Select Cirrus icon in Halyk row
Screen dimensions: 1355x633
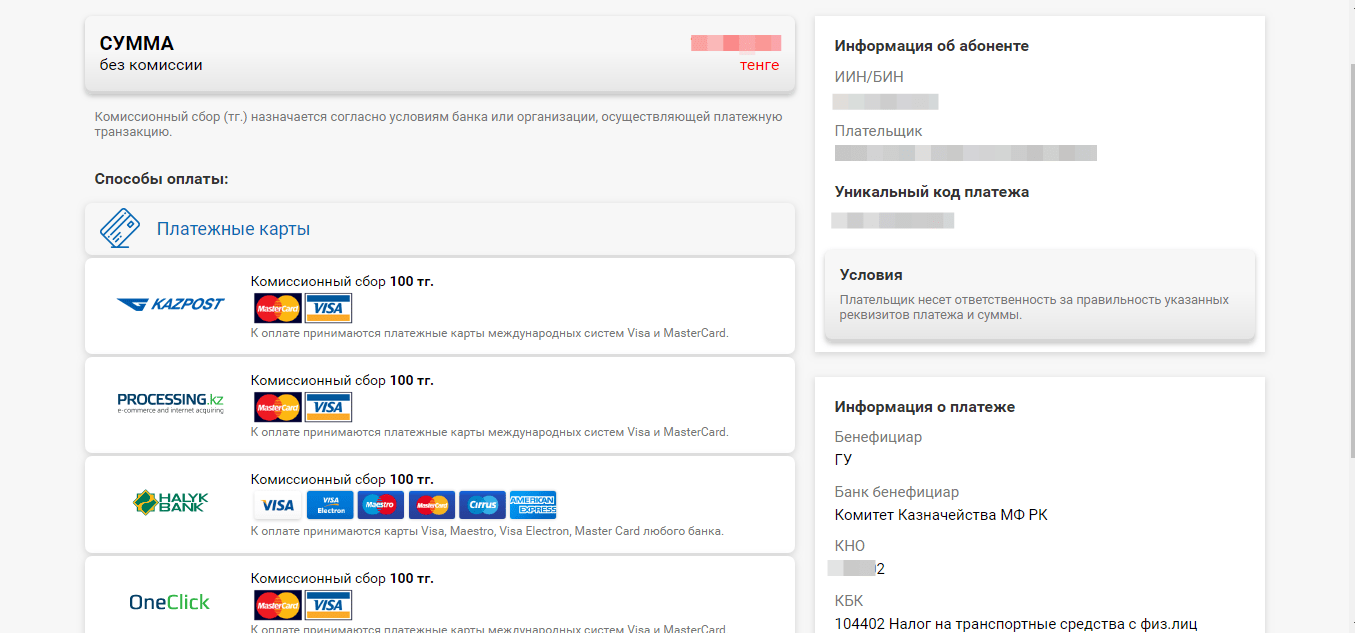pos(482,505)
